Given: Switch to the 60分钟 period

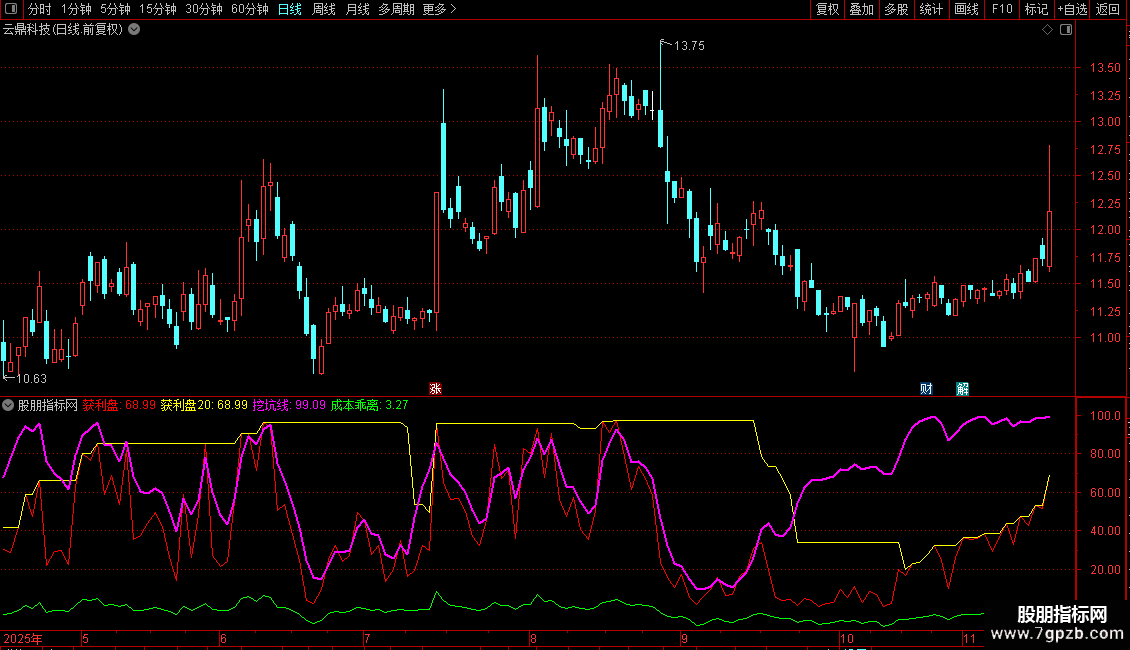Looking at the screenshot, I should pos(249,9).
